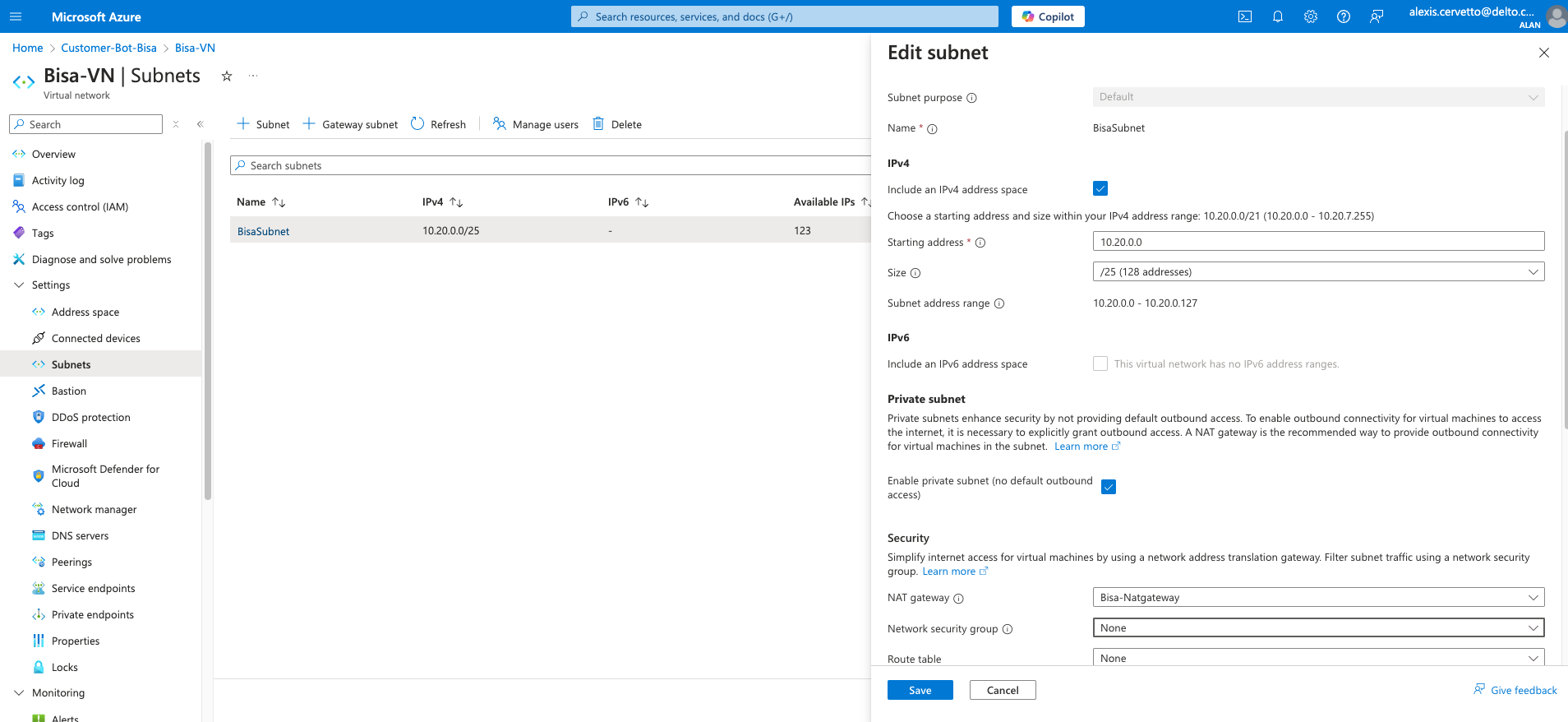Show info tooltip for Name field
Screen dimensions: 1568x722
tap(932, 129)
